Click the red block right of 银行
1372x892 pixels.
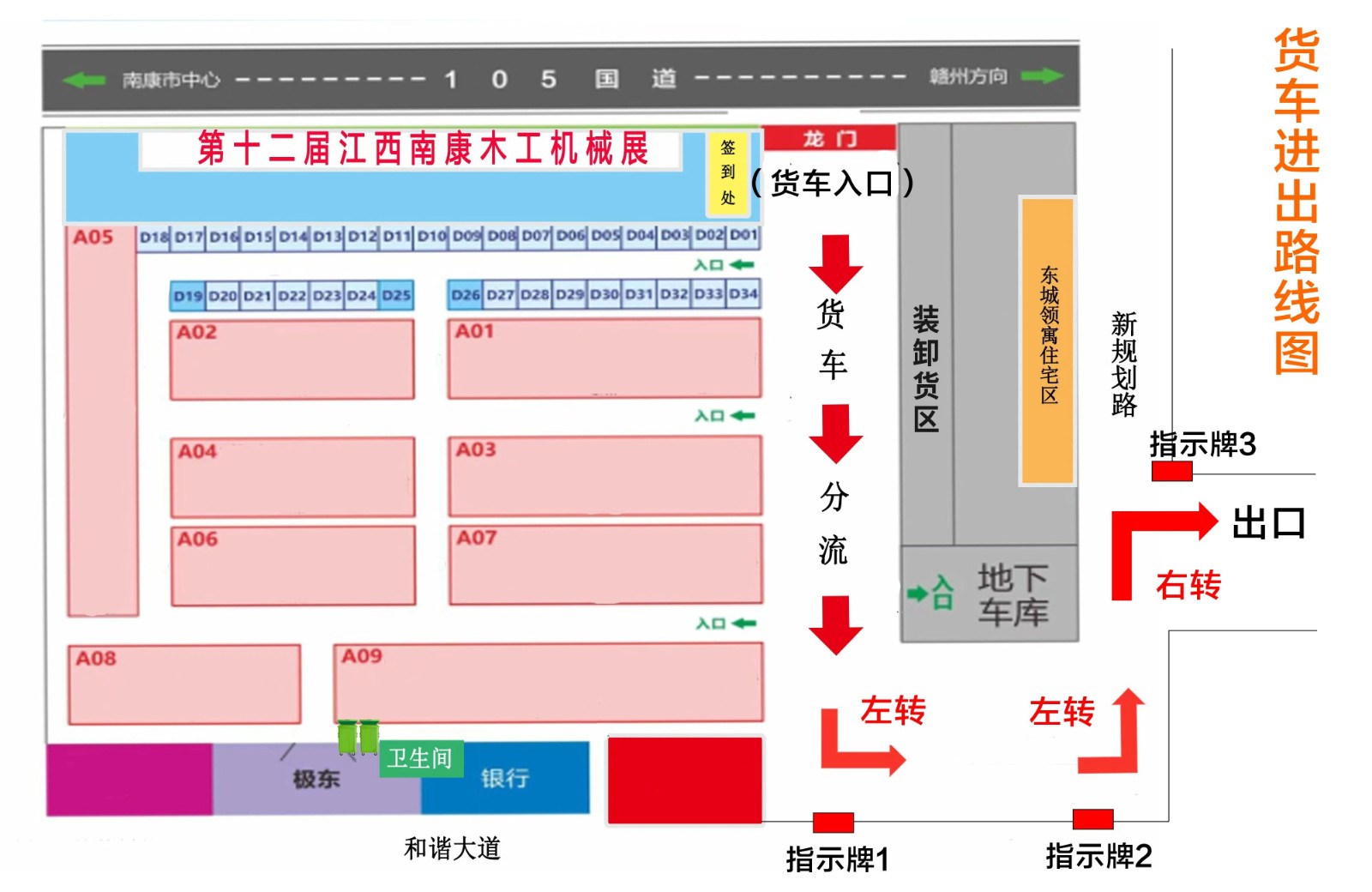(x=685, y=780)
